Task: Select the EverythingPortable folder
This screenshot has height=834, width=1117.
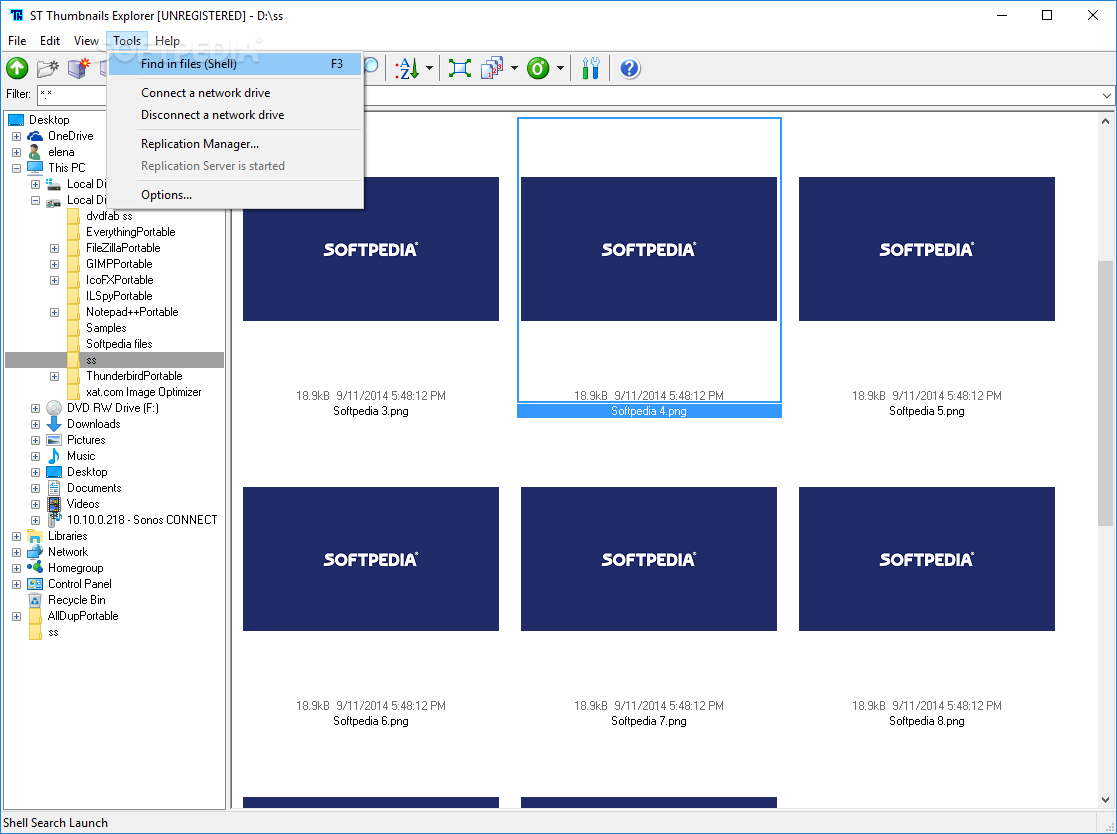Action: [130, 232]
